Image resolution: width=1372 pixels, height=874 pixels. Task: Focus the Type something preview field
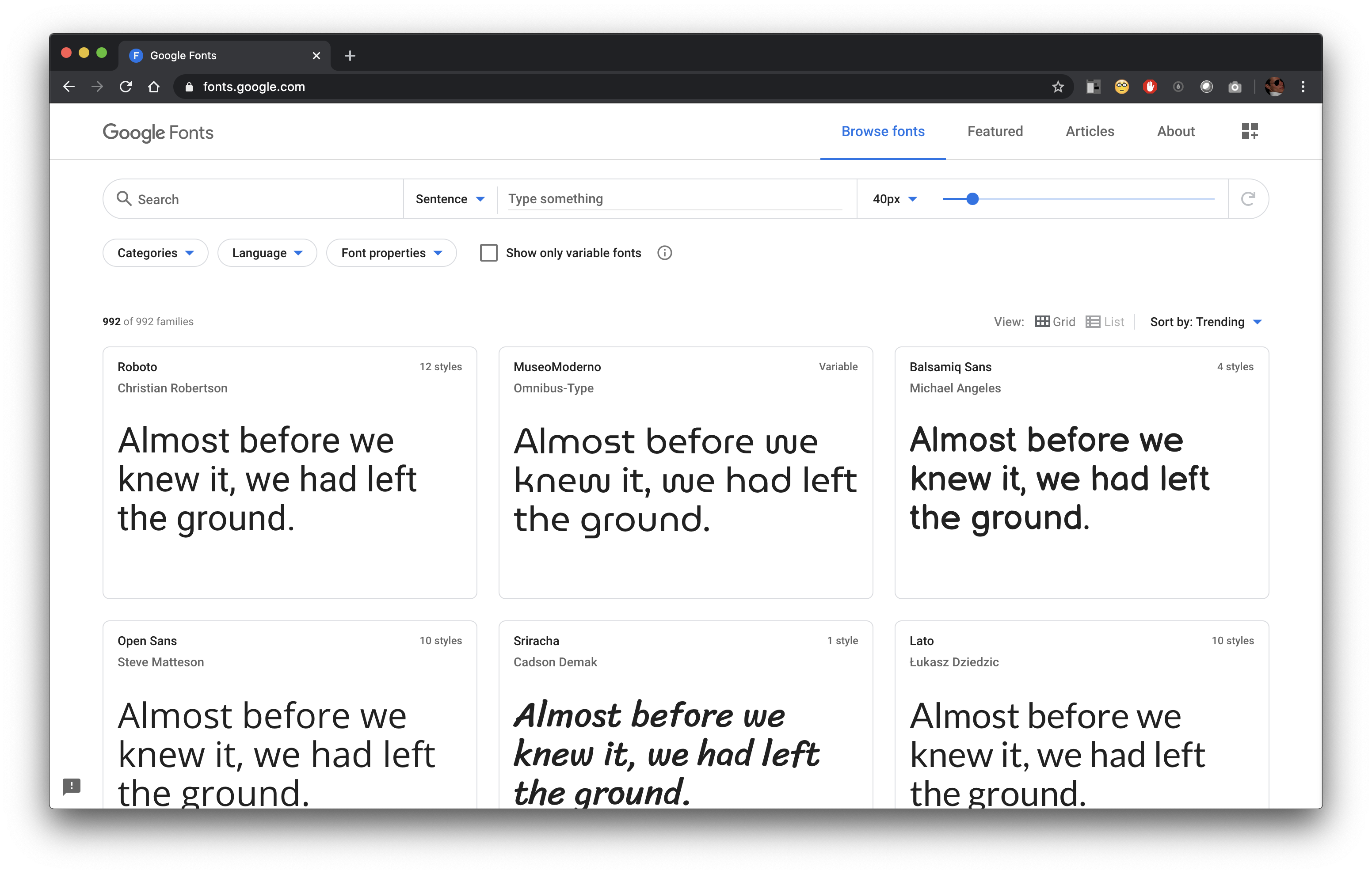coord(675,199)
